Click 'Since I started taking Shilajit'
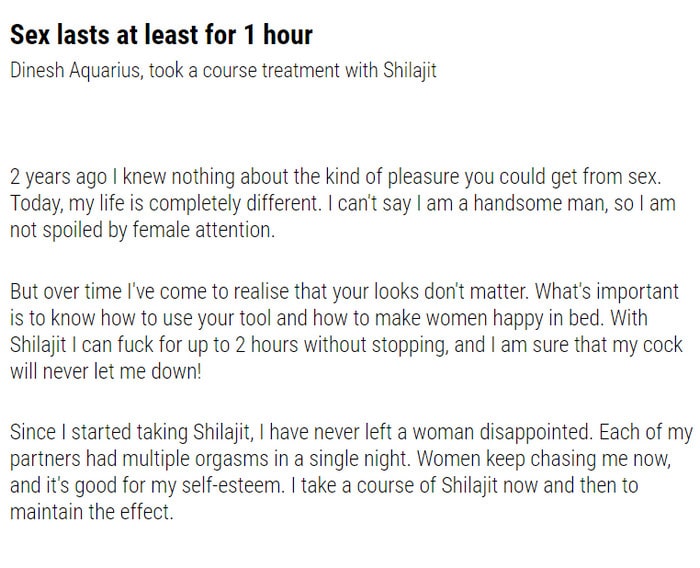The width and height of the screenshot is (700, 568). click(129, 432)
